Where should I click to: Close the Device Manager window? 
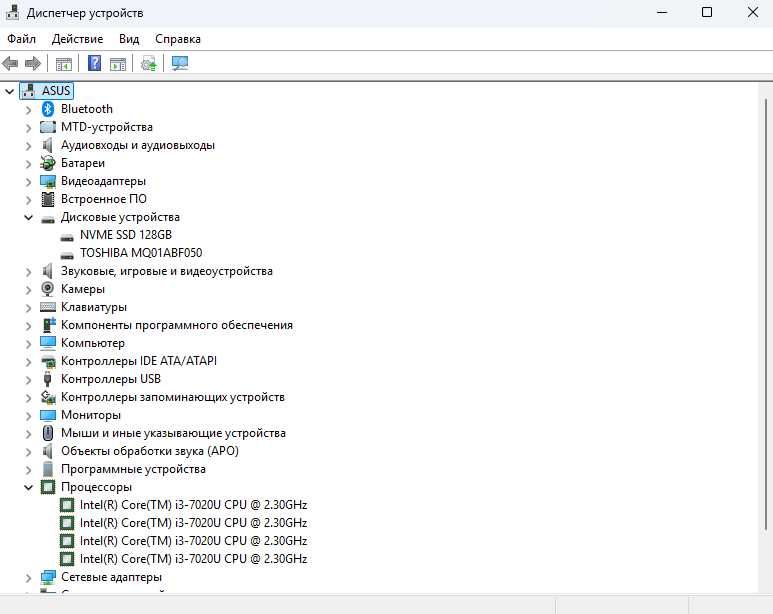[x=753, y=12]
